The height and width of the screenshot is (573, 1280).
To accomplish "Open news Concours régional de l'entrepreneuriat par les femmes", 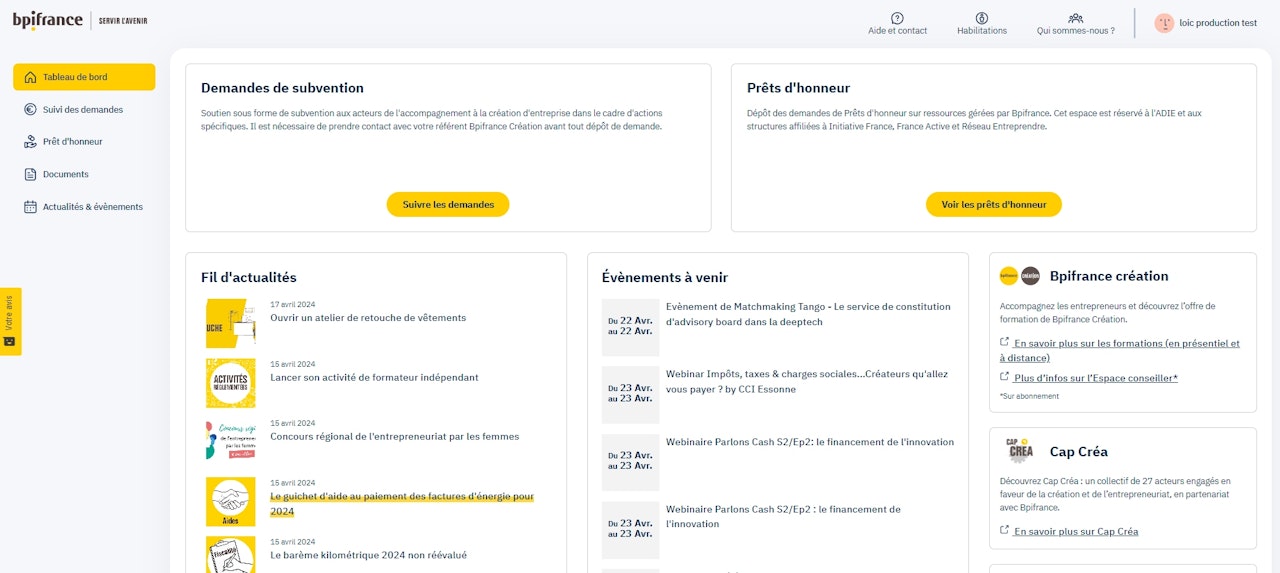I will coord(394,436).
